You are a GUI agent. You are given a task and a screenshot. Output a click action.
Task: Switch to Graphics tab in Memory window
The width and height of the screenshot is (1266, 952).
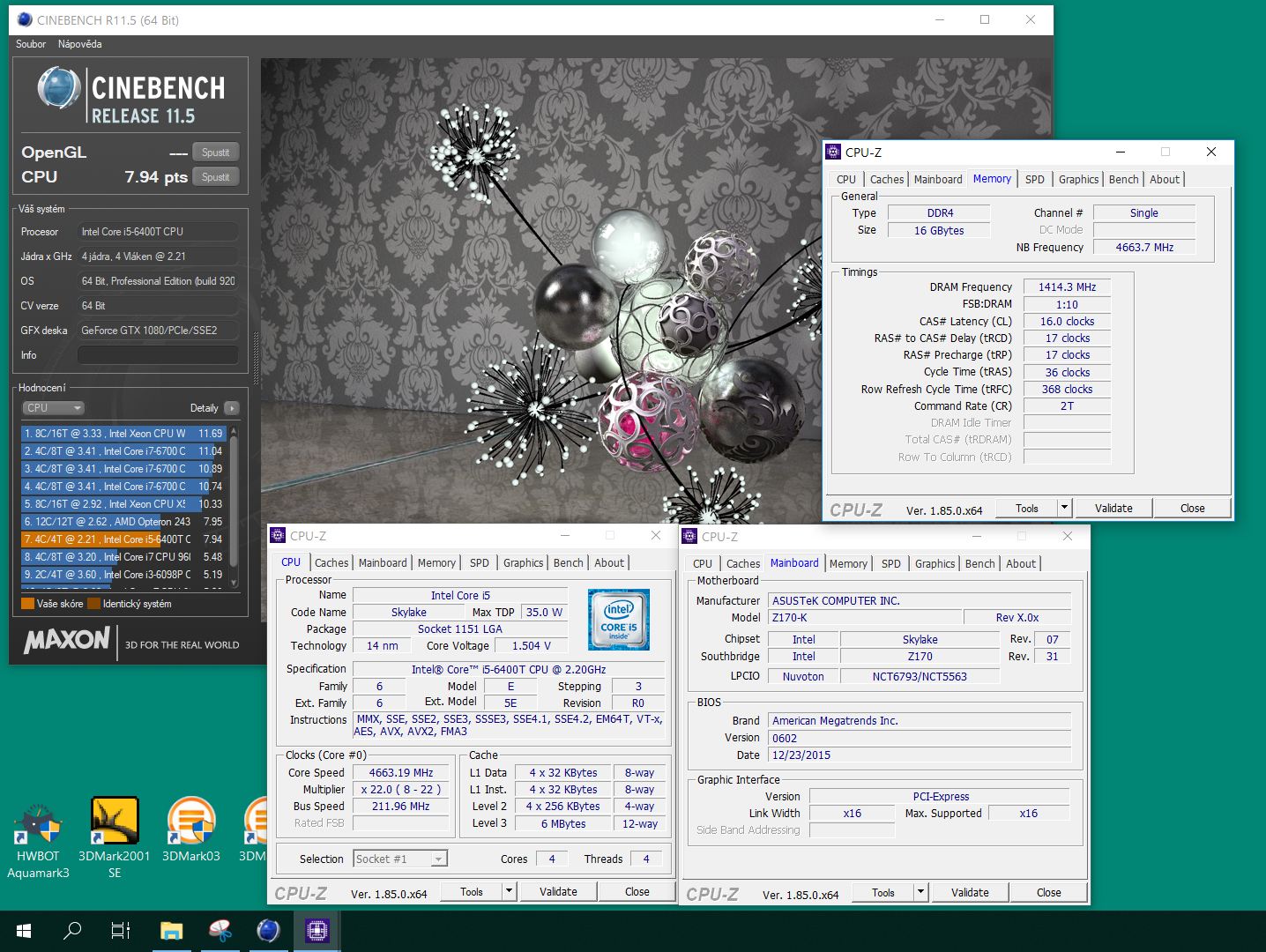(x=1079, y=179)
